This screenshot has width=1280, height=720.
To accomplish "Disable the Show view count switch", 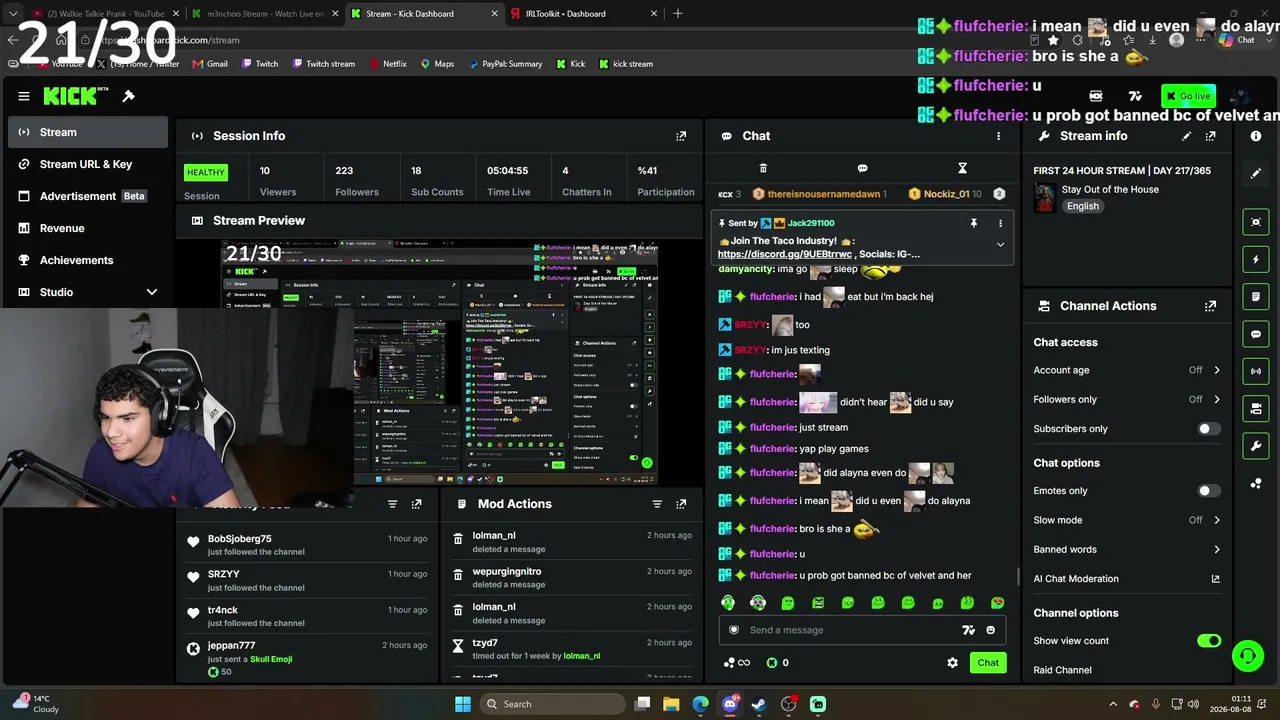I will [1209, 641].
